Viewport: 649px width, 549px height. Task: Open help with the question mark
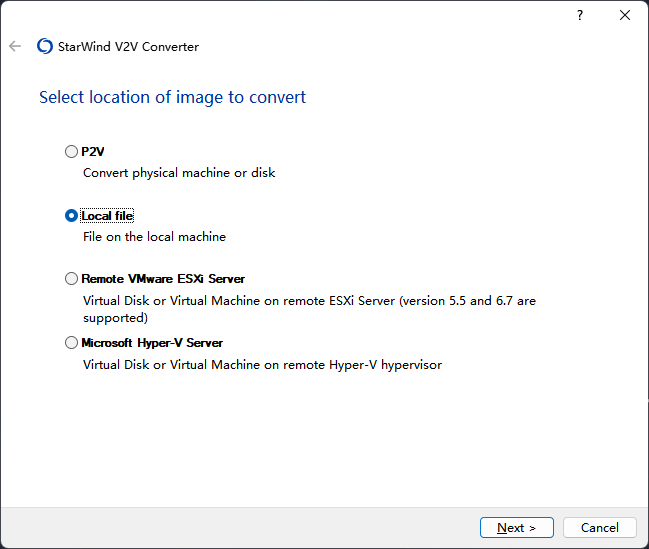coord(580,15)
